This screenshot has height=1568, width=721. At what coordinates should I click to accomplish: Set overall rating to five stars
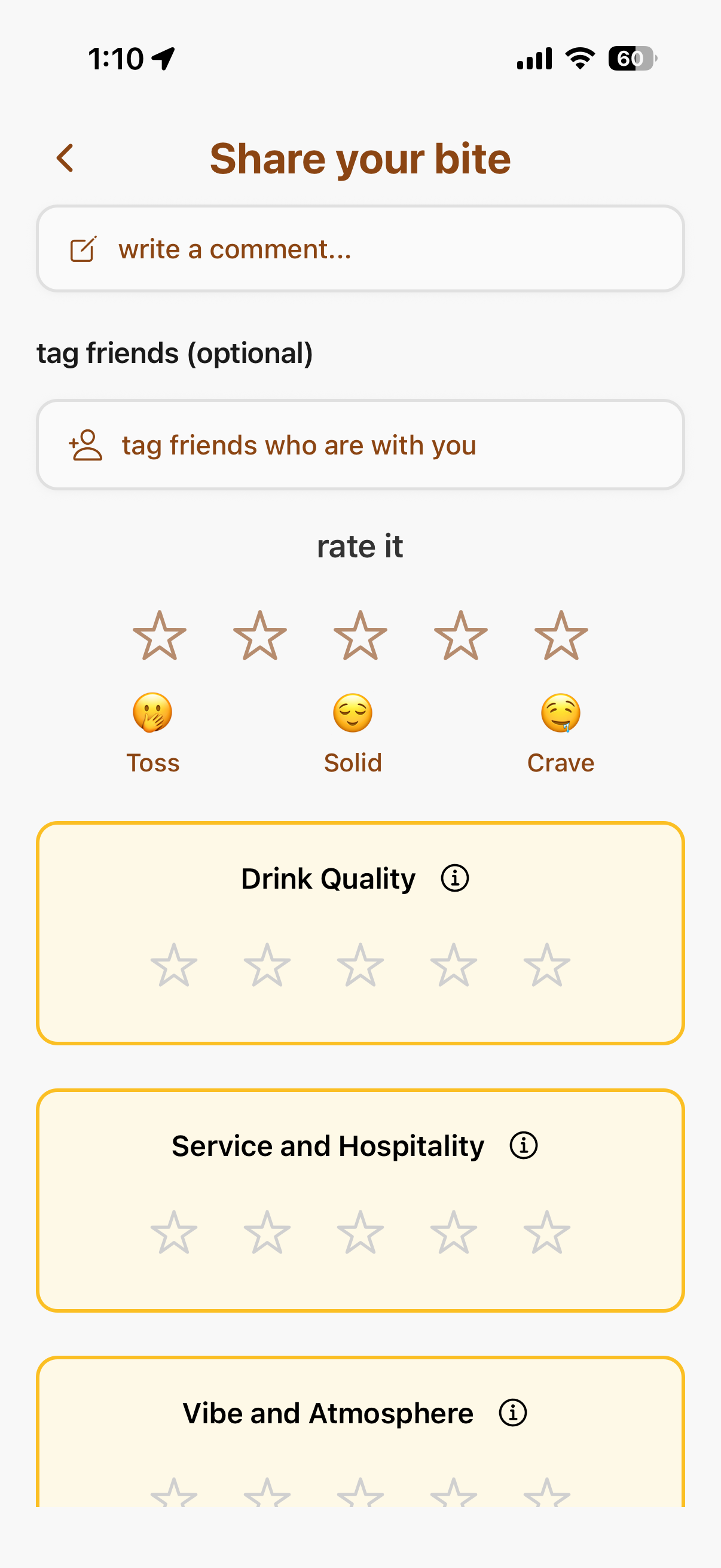(x=561, y=636)
